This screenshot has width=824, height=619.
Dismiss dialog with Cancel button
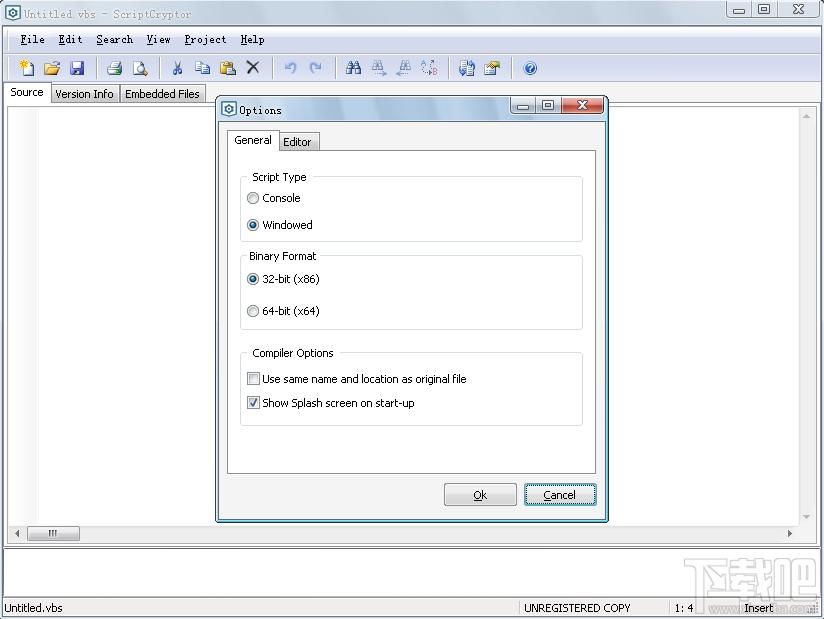point(560,495)
